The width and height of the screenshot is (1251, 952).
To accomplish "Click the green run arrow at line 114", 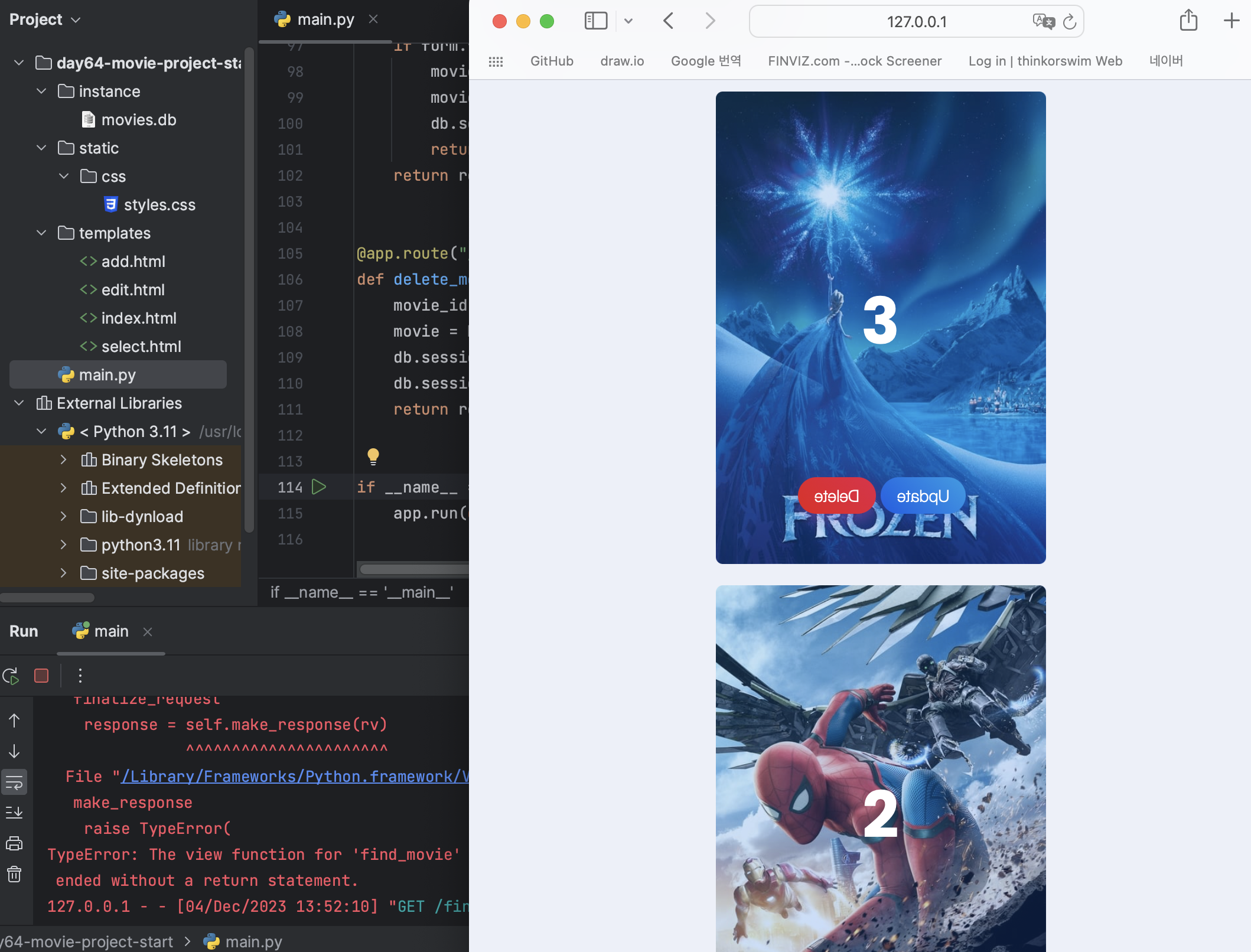I will [320, 487].
